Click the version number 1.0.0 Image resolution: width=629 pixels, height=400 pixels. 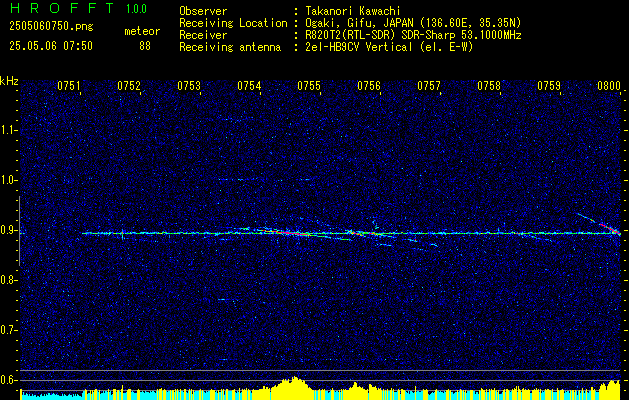[136, 9]
